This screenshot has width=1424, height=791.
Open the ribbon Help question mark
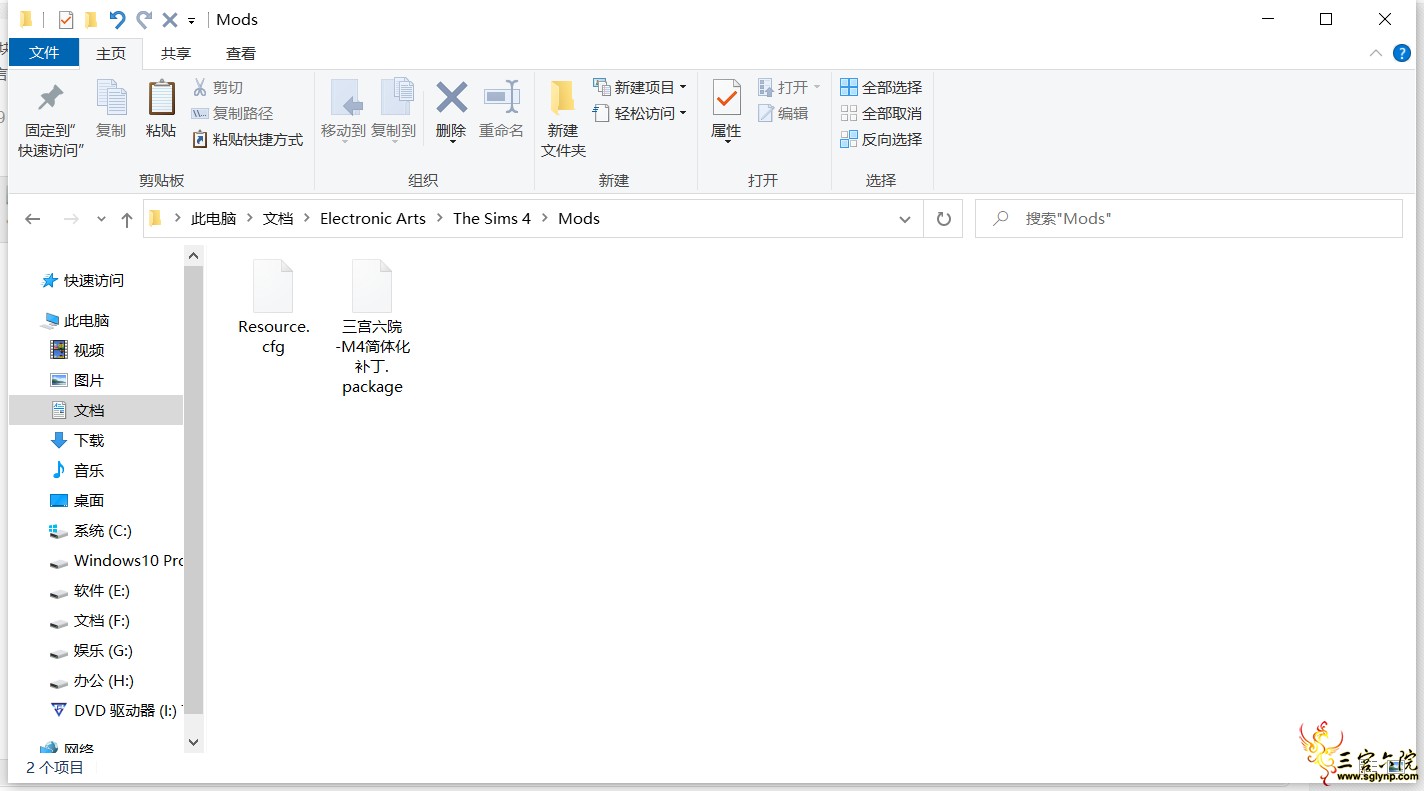(1403, 53)
